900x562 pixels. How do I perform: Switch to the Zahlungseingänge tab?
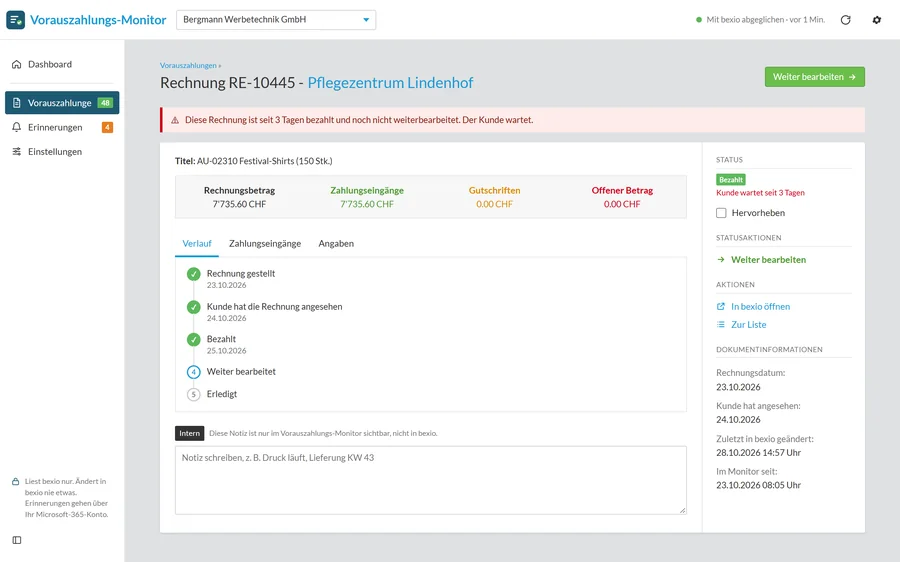(265, 243)
